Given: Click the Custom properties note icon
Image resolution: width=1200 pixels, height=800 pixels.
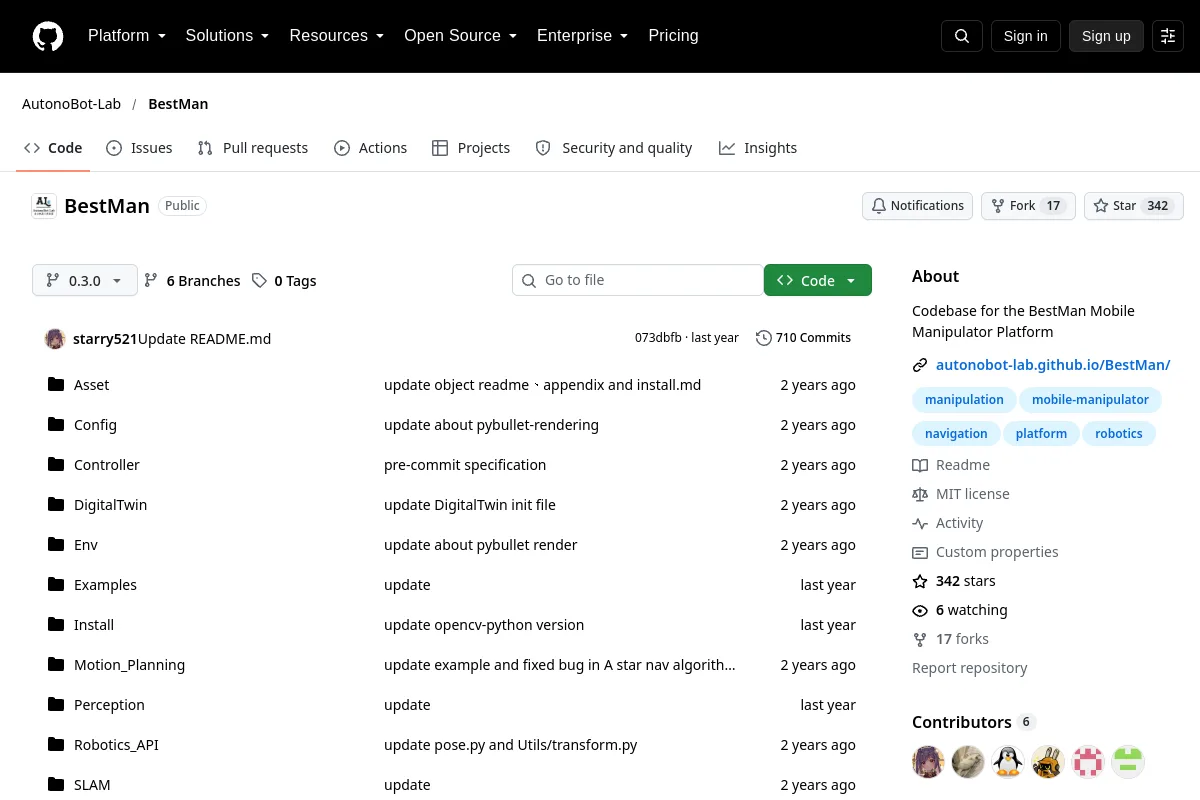Looking at the screenshot, I should (920, 552).
